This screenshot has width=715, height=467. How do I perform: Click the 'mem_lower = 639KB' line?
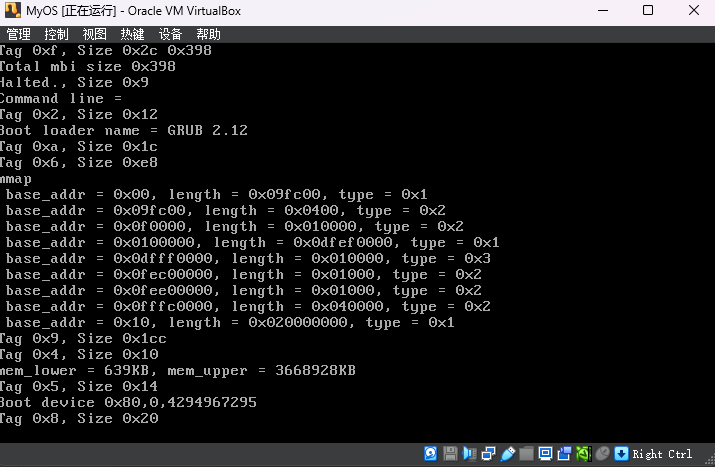(x=178, y=371)
